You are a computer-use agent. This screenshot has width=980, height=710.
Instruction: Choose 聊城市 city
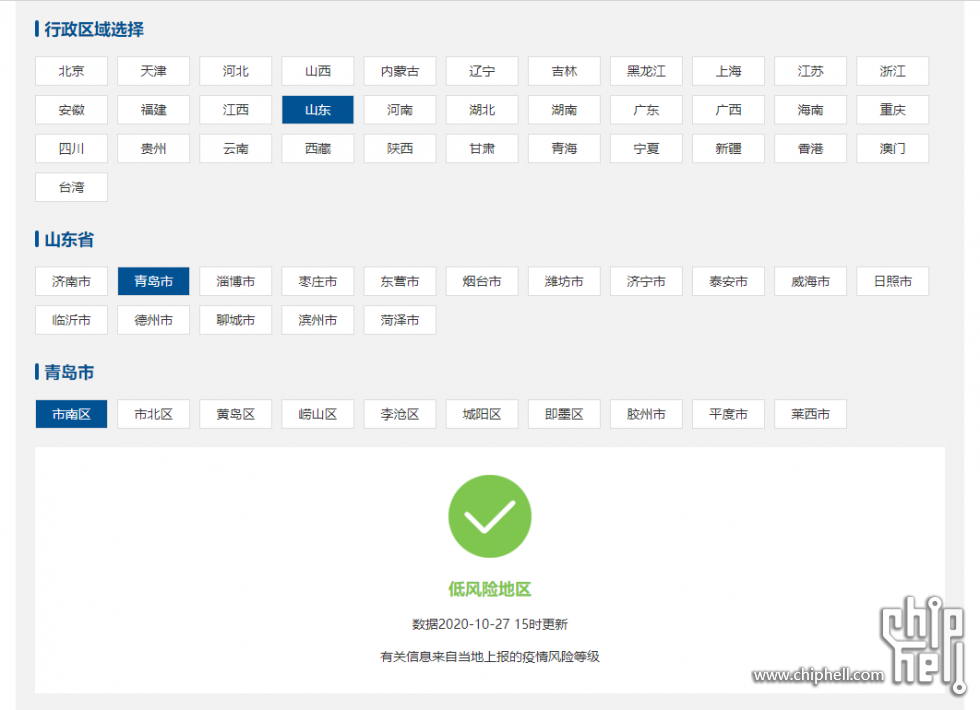(236, 320)
